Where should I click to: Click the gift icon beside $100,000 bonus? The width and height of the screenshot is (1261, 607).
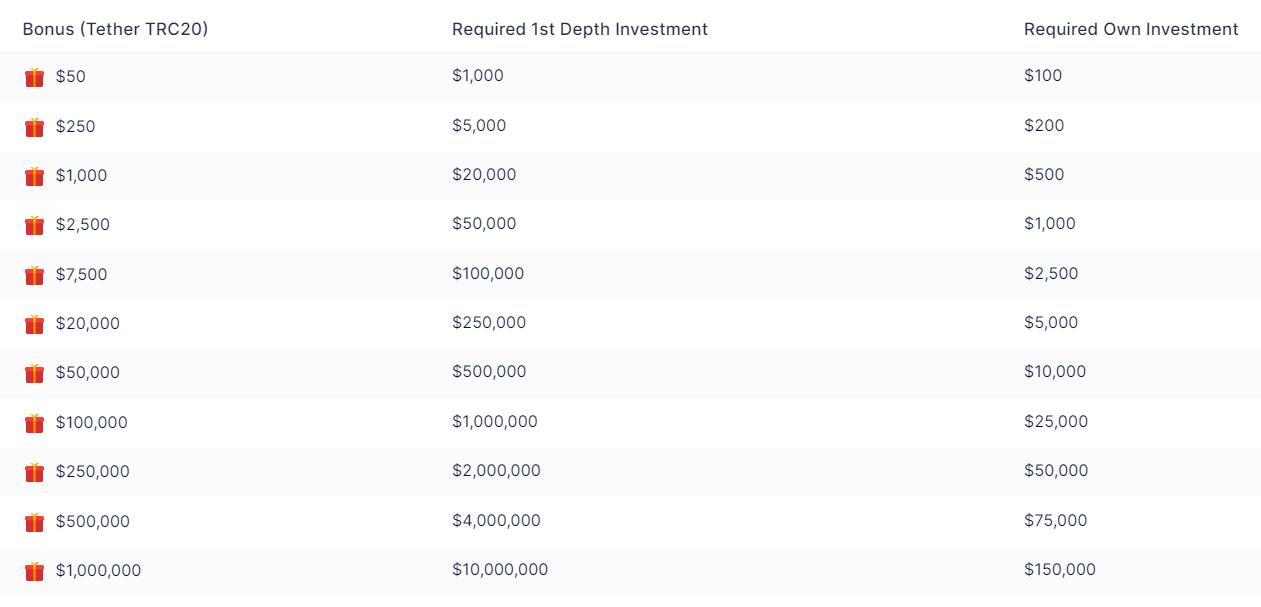point(35,423)
